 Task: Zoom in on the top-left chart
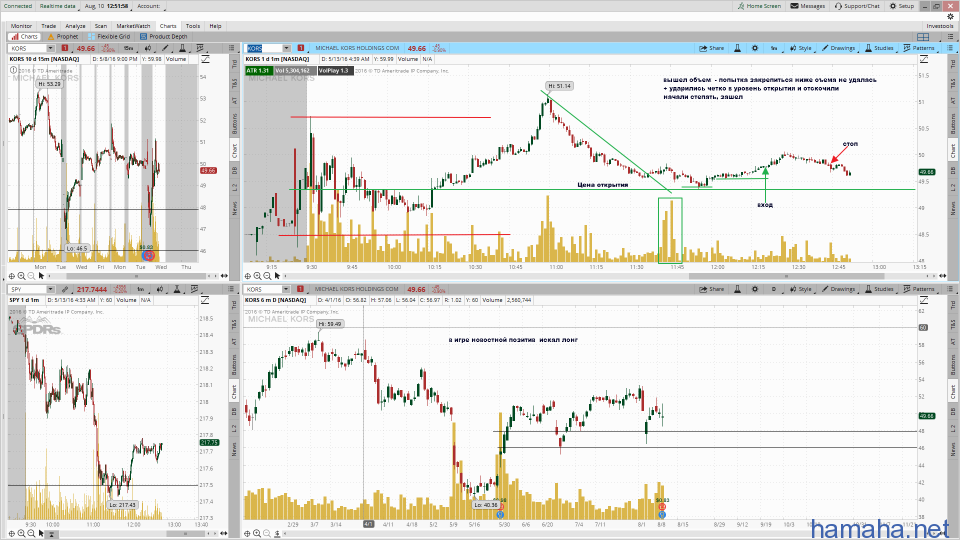21,276
